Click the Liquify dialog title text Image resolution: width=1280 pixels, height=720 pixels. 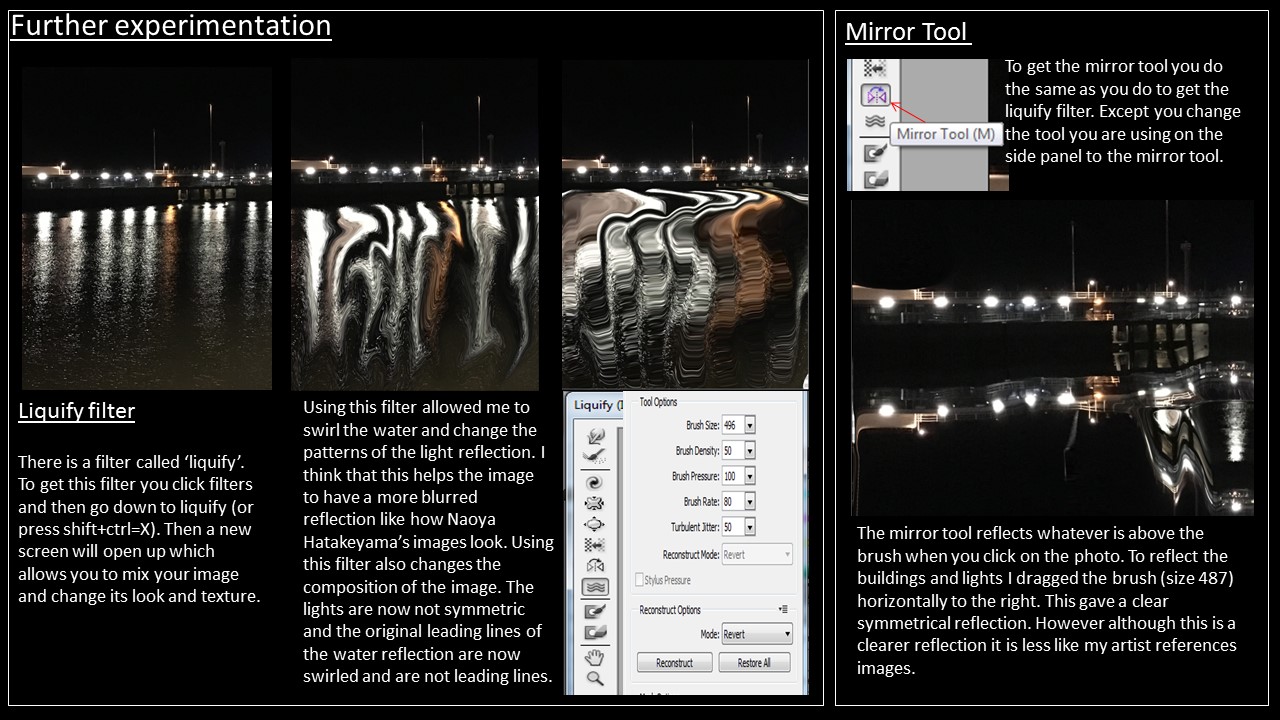[x=598, y=405]
